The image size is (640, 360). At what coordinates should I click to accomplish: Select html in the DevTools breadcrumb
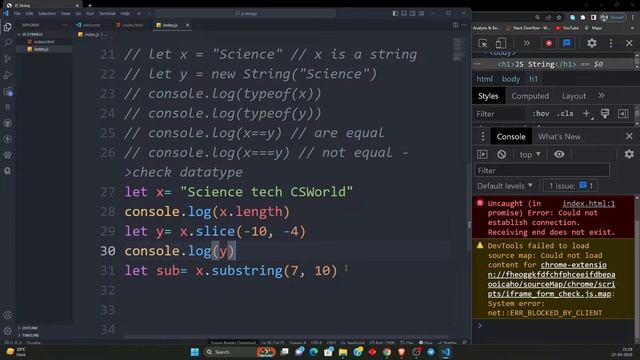[x=484, y=79]
